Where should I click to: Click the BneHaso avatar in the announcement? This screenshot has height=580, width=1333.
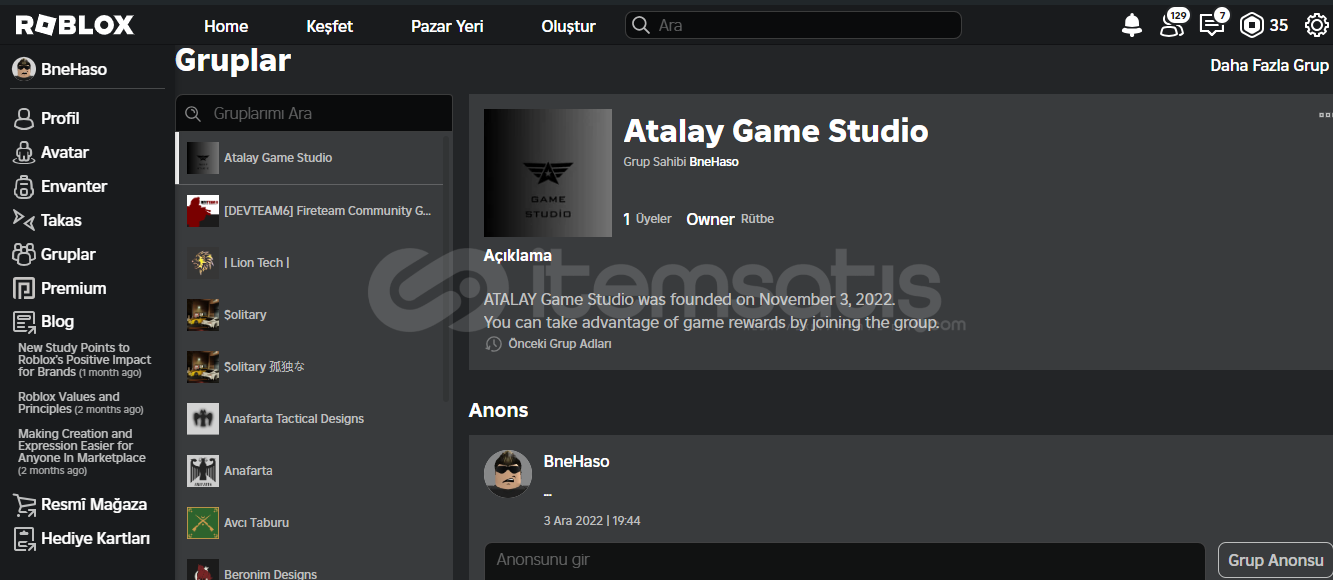508,474
